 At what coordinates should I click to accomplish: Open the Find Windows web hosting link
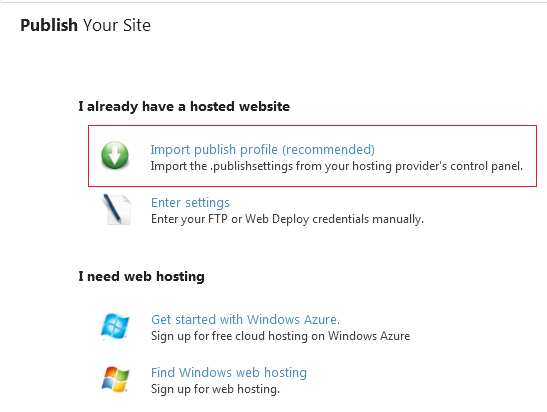(229, 372)
